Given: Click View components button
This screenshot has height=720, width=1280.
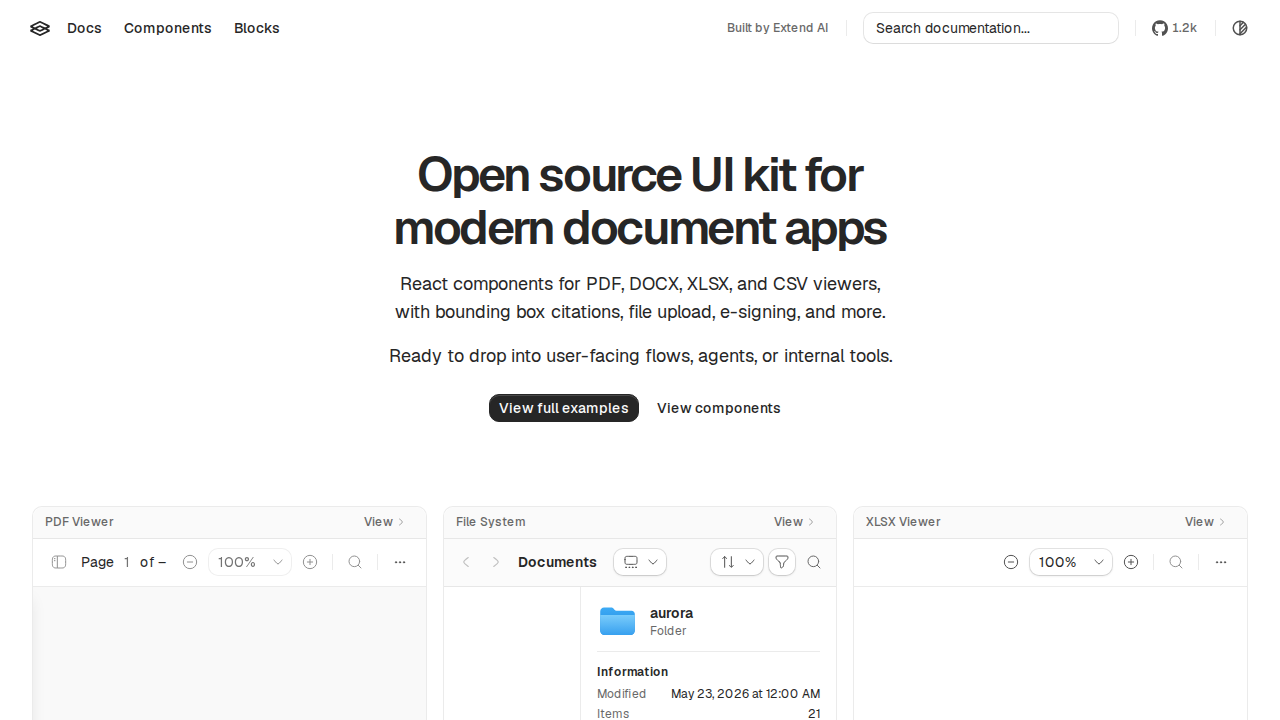Looking at the screenshot, I should click(719, 408).
